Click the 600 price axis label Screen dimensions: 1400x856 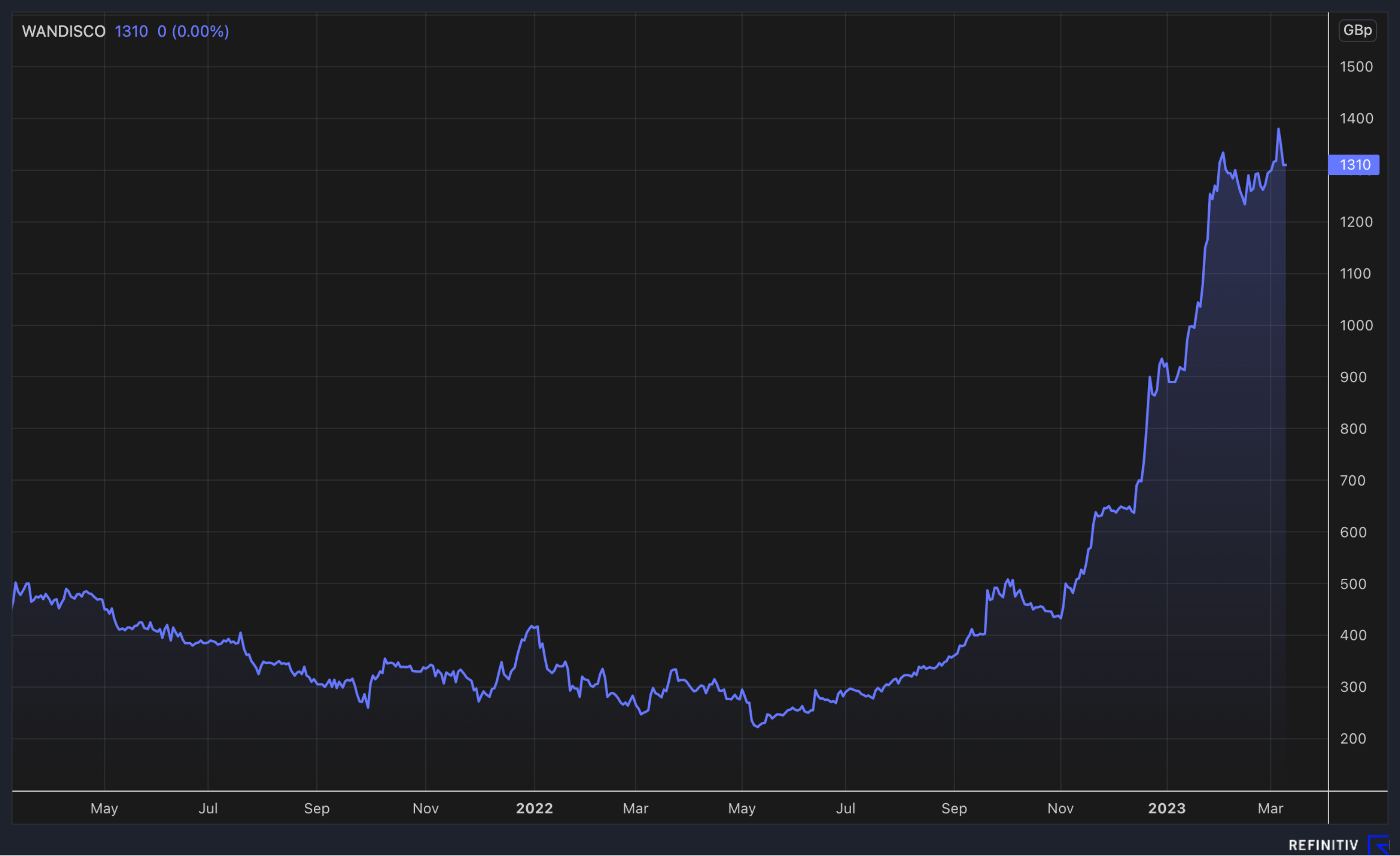pyautogui.click(x=1353, y=532)
